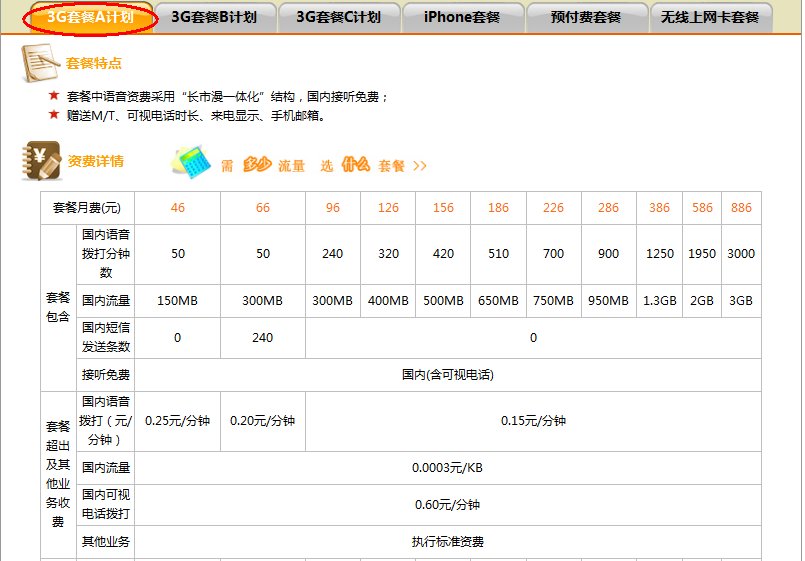Click the 420 voice minutes cell
This screenshot has height=561, width=805.
(443, 254)
